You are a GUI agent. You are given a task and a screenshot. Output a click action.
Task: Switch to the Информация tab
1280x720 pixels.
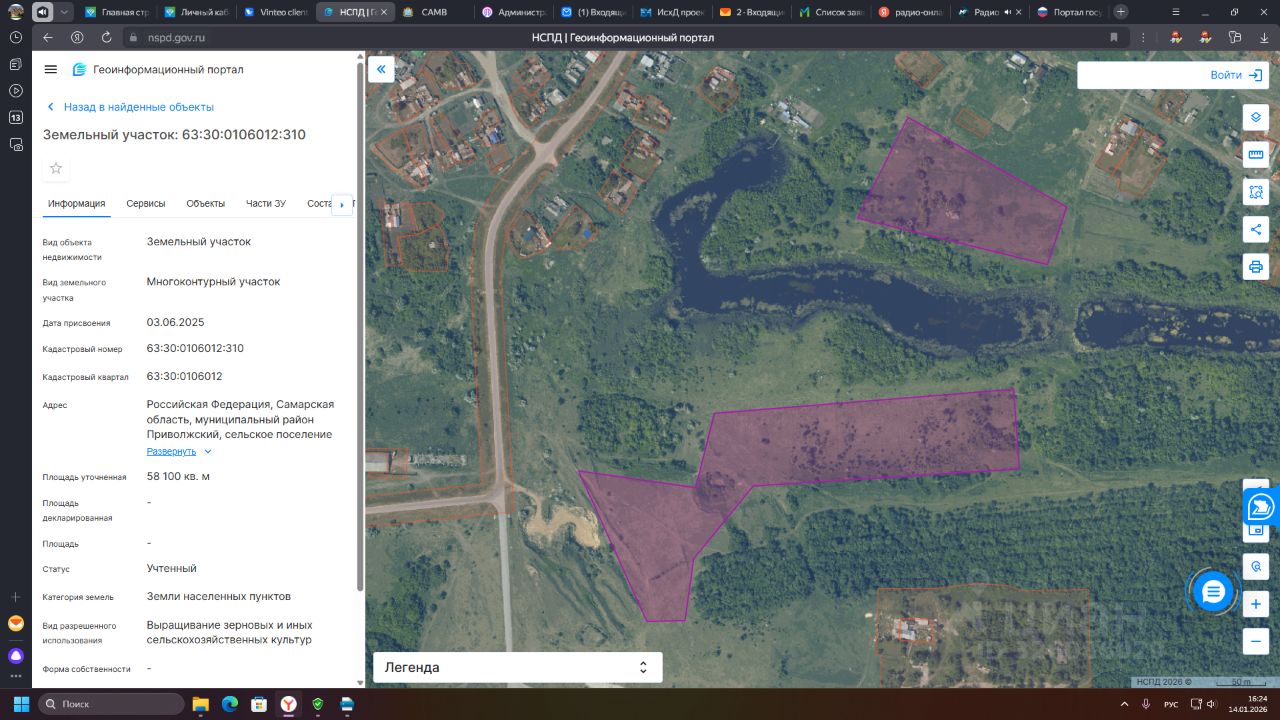click(x=77, y=204)
